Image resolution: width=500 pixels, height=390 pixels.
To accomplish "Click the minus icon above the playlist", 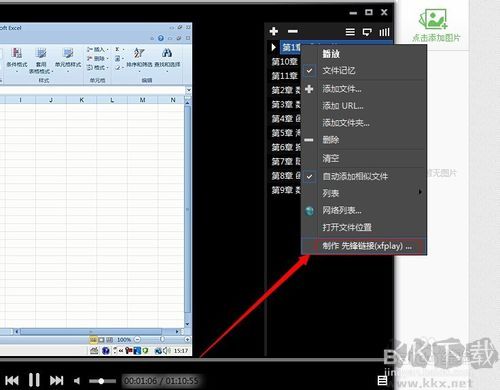I will 293,31.
